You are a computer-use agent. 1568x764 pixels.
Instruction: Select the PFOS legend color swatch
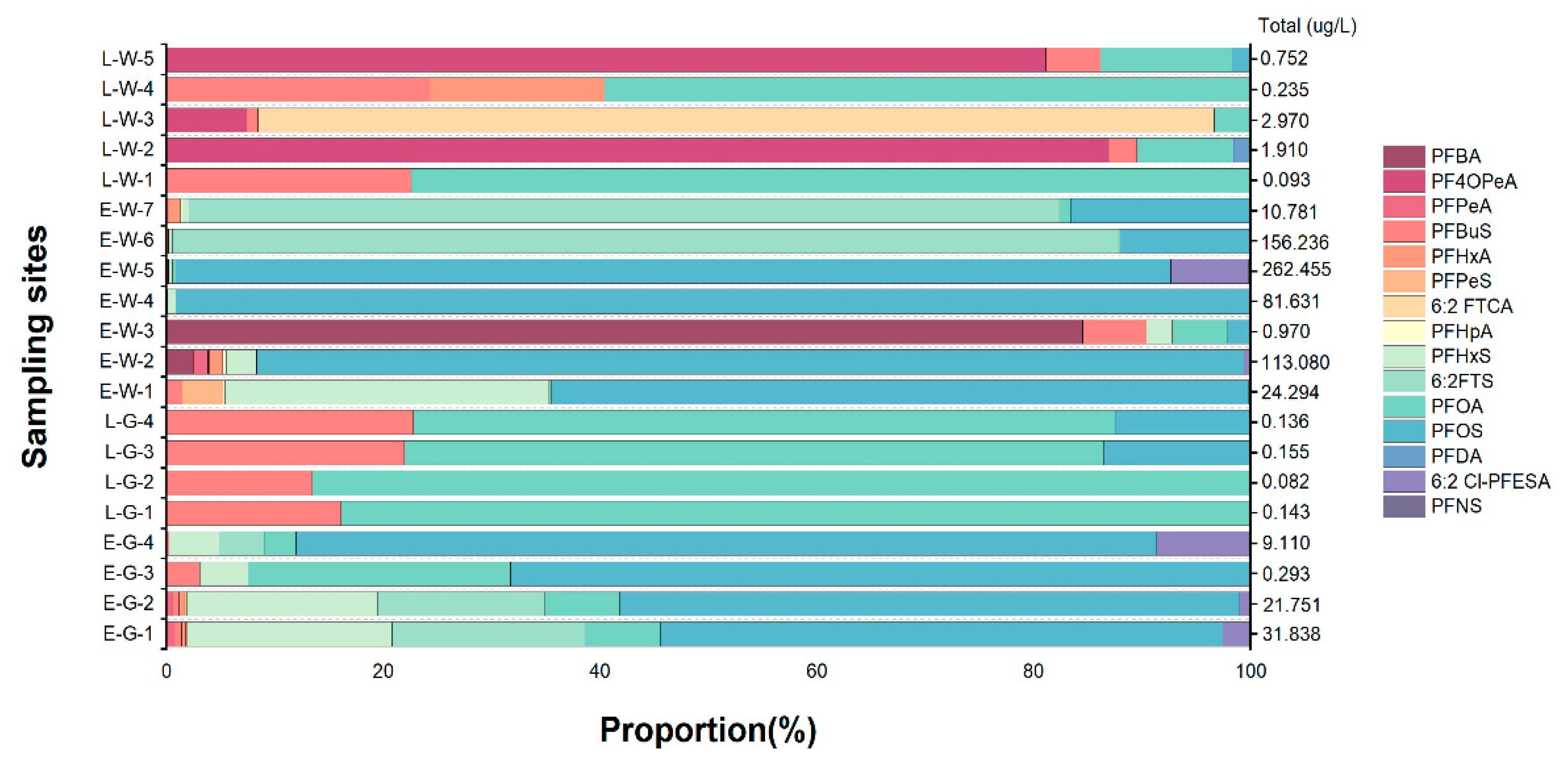tap(1404, 431)
